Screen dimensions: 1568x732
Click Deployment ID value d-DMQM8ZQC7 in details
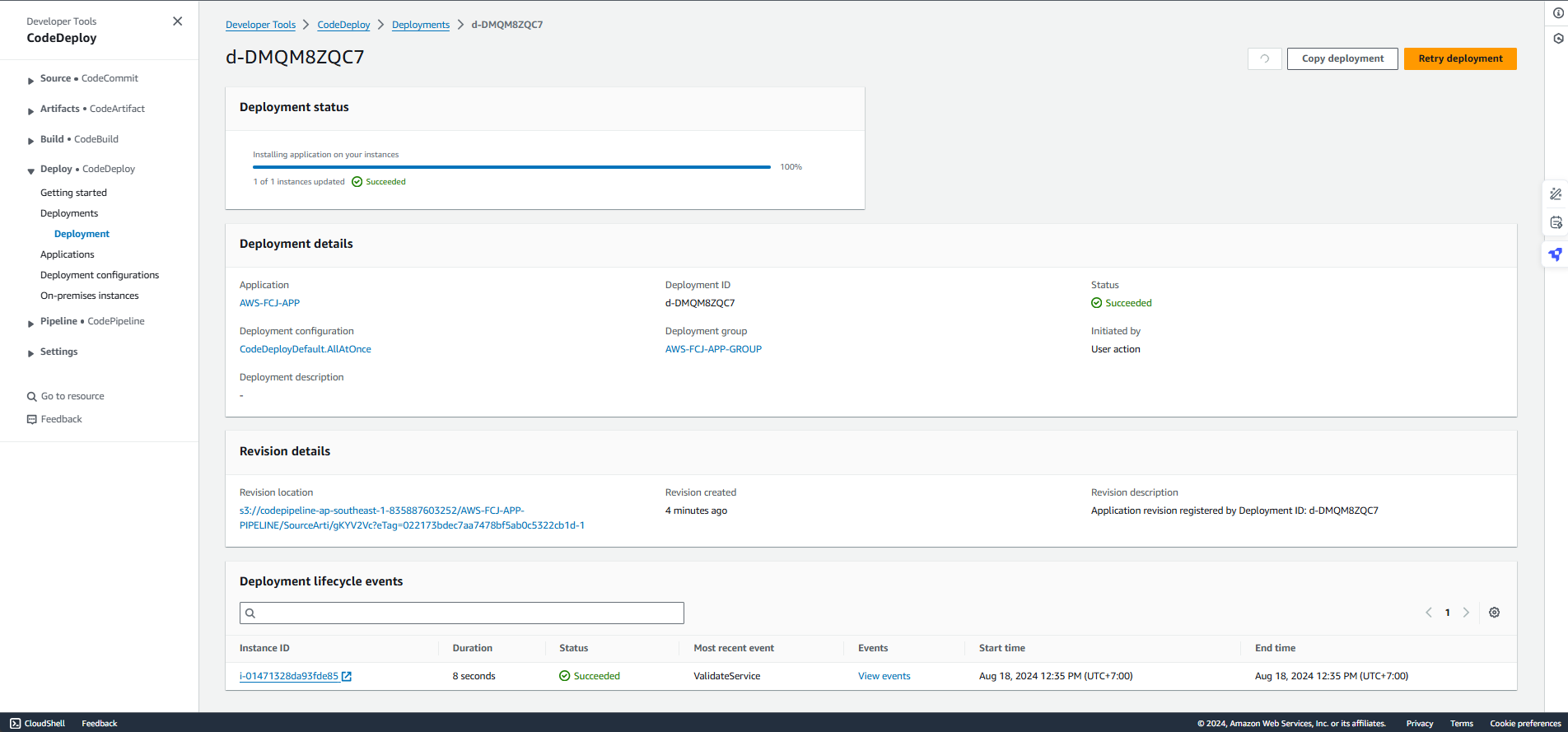[700, 303]
